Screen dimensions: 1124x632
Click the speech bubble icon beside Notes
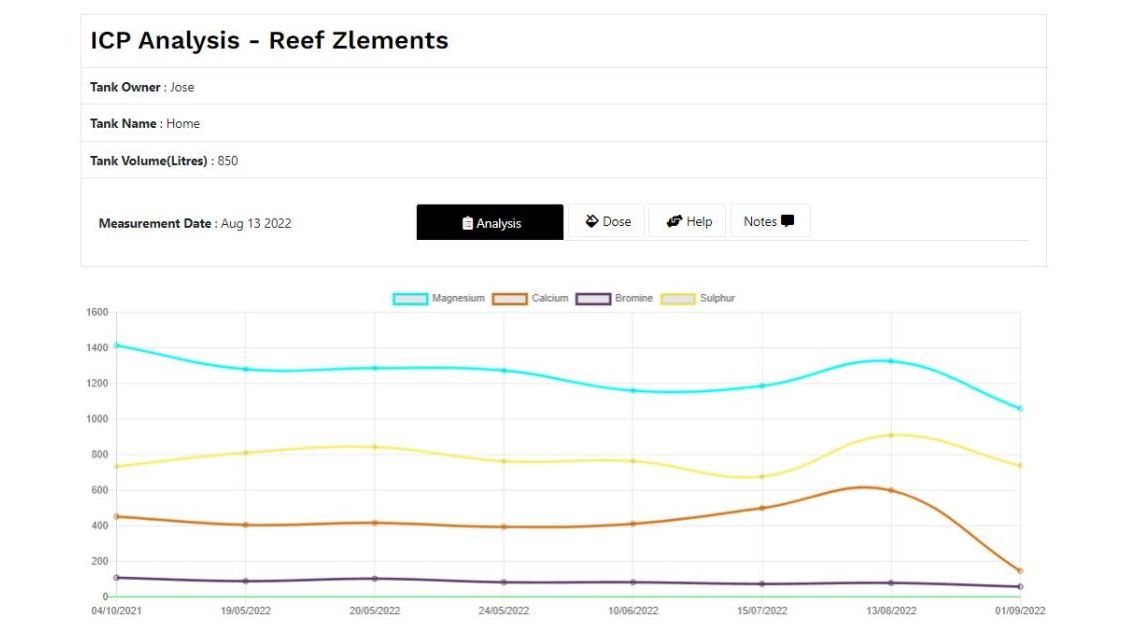789,220
